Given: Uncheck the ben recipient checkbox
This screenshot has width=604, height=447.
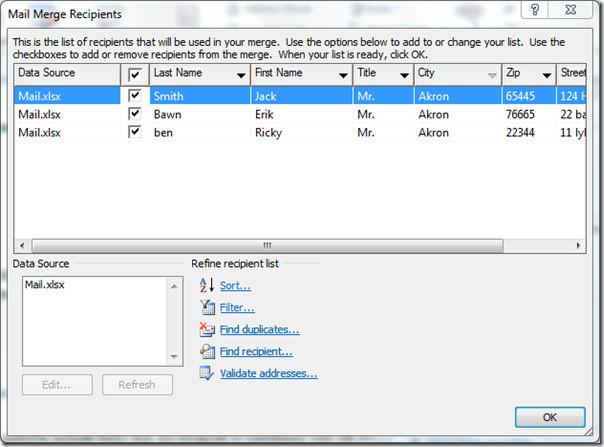Looking at the screenshot, I should coord(134,132).
